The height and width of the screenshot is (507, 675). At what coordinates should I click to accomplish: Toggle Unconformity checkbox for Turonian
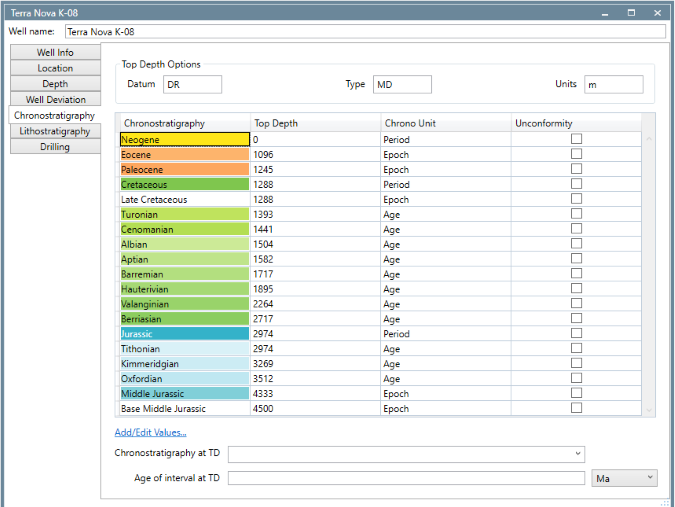576,213
